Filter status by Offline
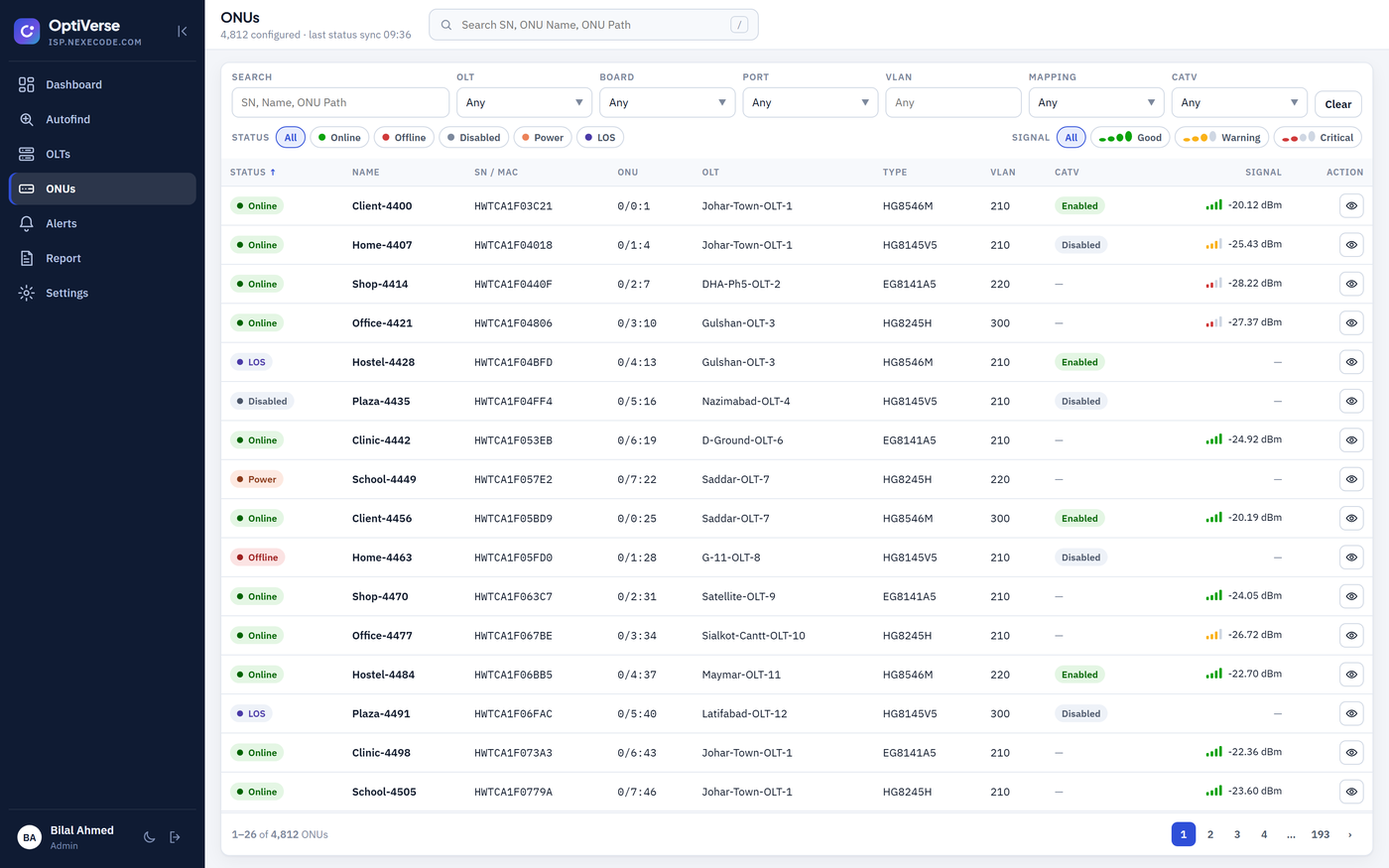Image resolution: width=1389 pixels, height=868 pixels. (x=404, y=138)
